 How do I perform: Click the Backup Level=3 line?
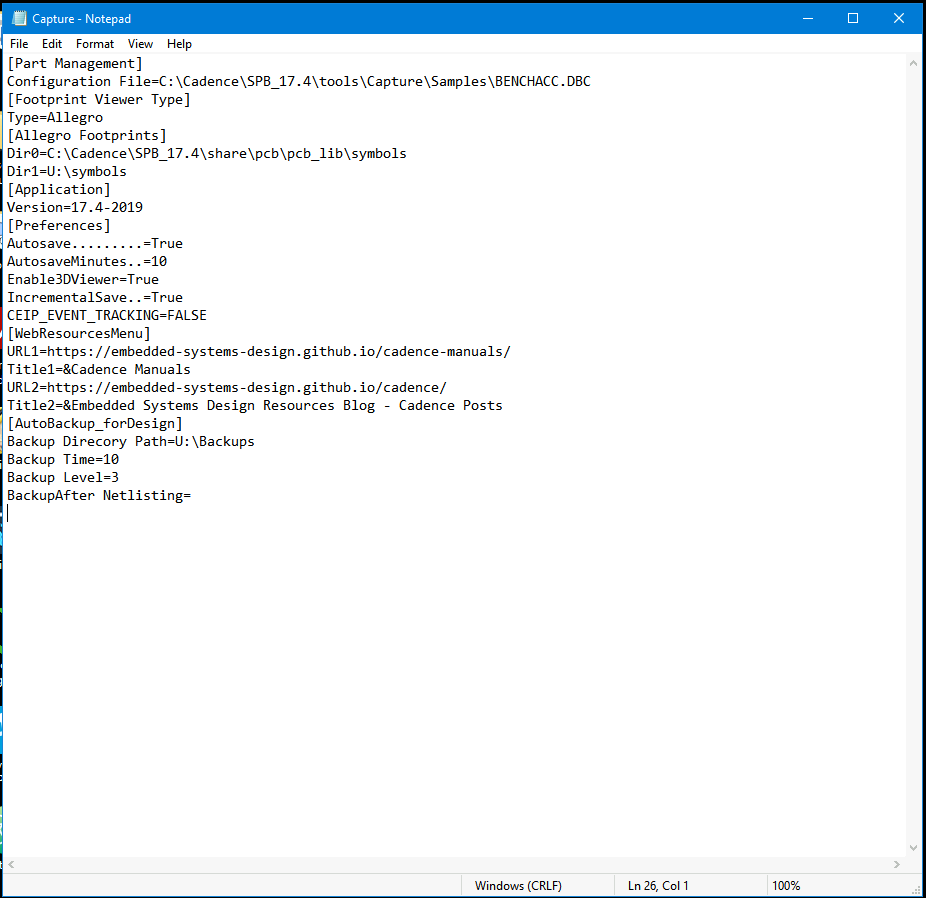63,478
